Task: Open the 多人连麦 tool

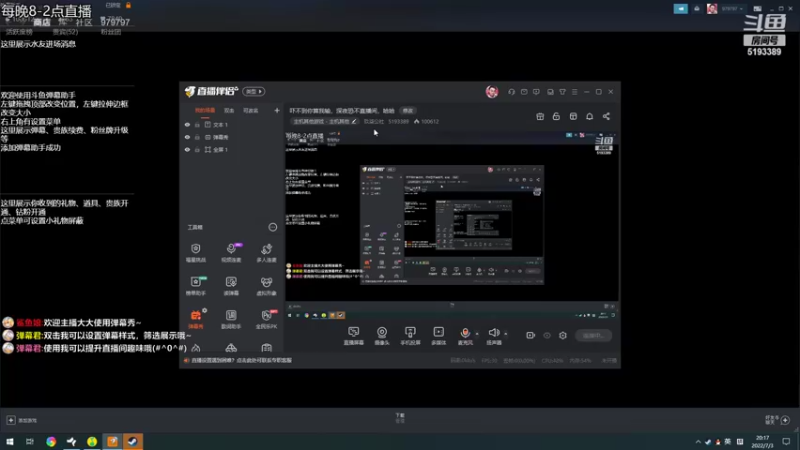Action: (x=266, y=253)
